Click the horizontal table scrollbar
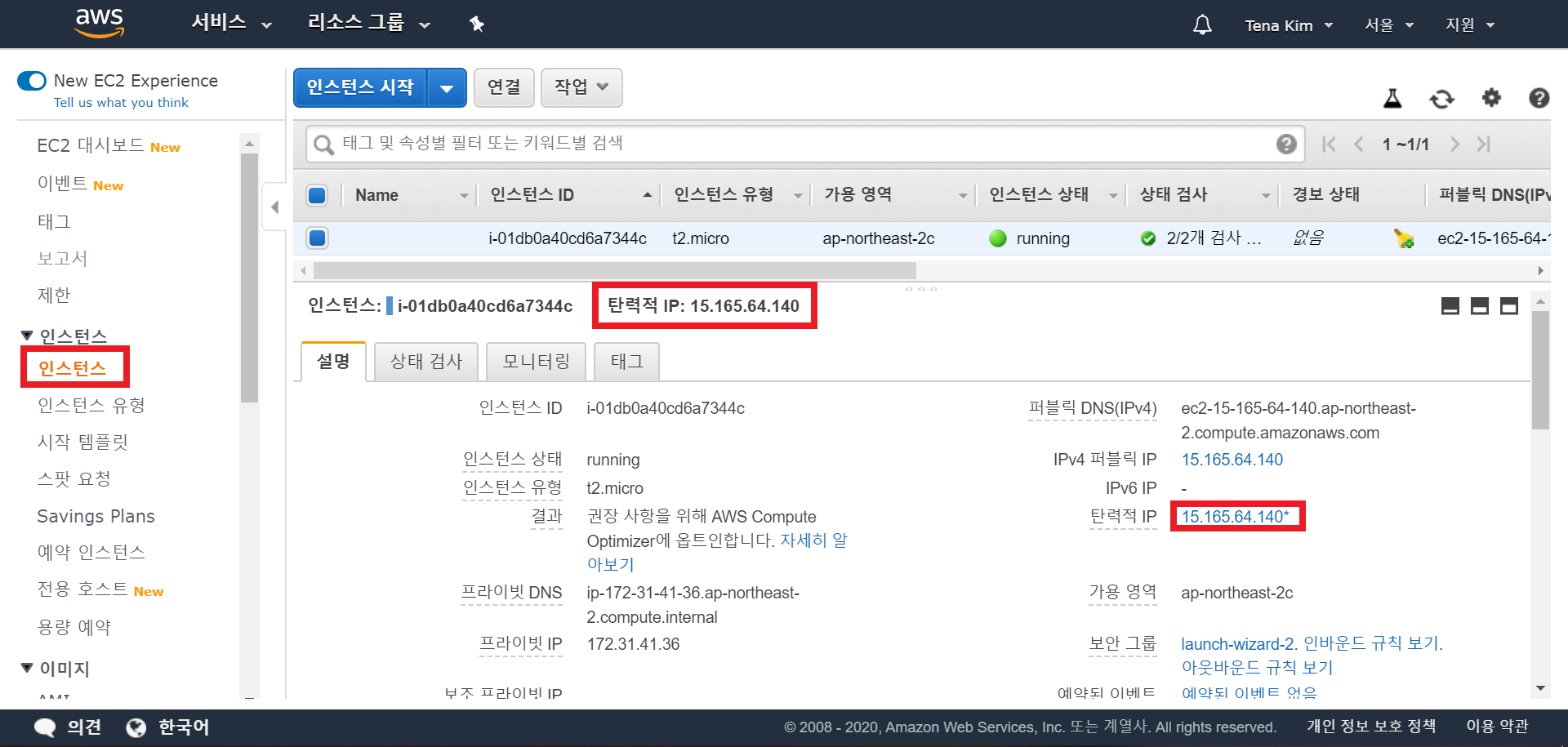 click(614, 270)
